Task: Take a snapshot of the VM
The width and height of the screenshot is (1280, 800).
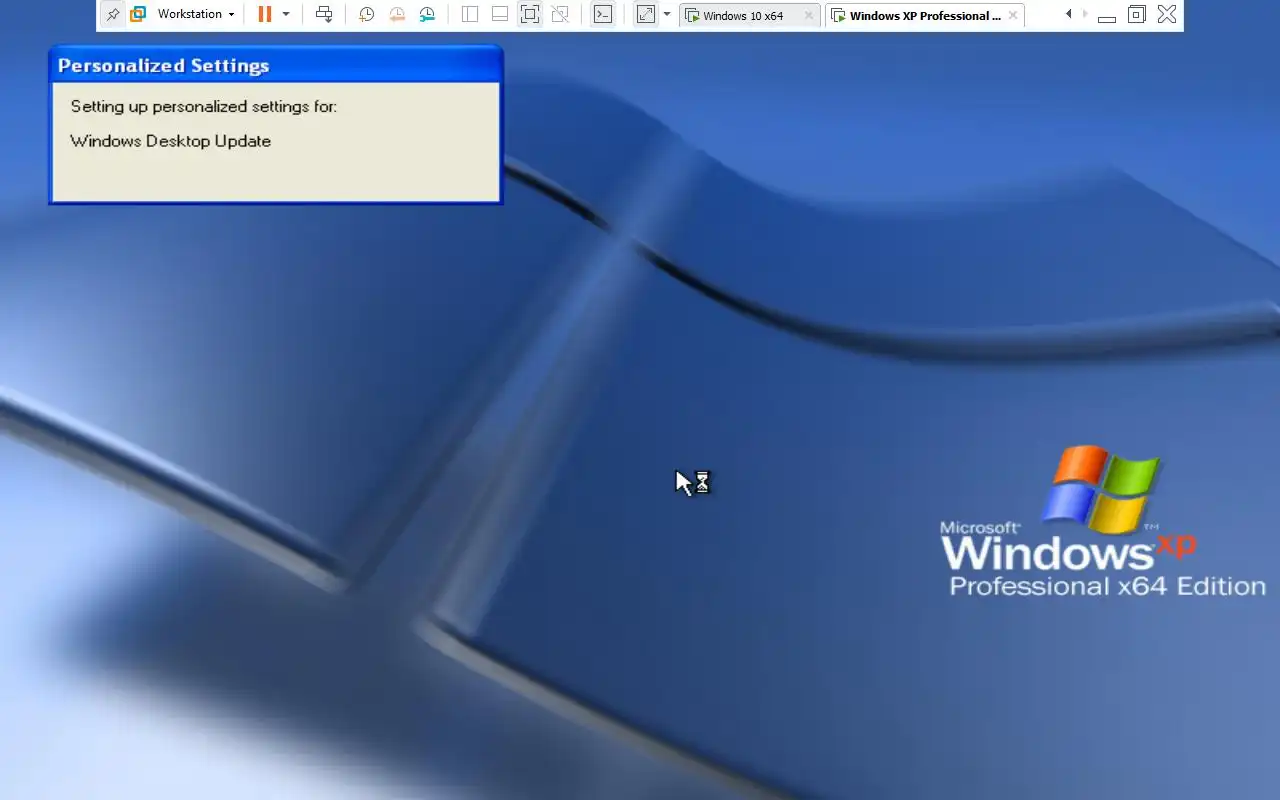Action: pyautogui.click(x=367, y=15)
